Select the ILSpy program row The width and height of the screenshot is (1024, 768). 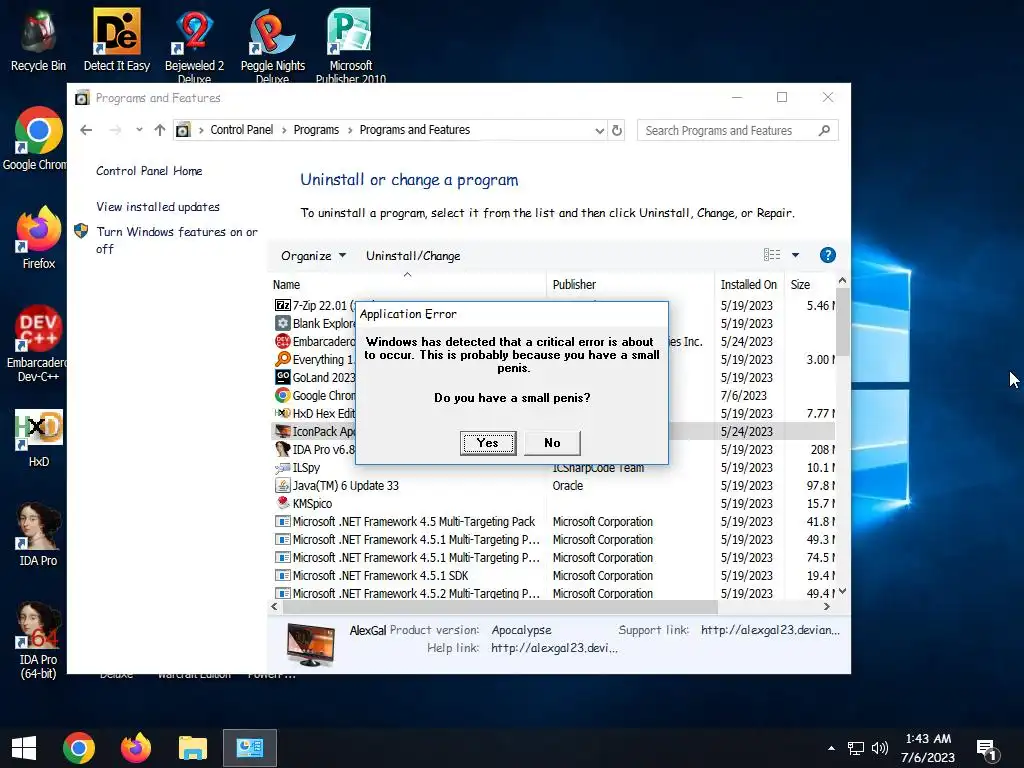tap(553, 468)
